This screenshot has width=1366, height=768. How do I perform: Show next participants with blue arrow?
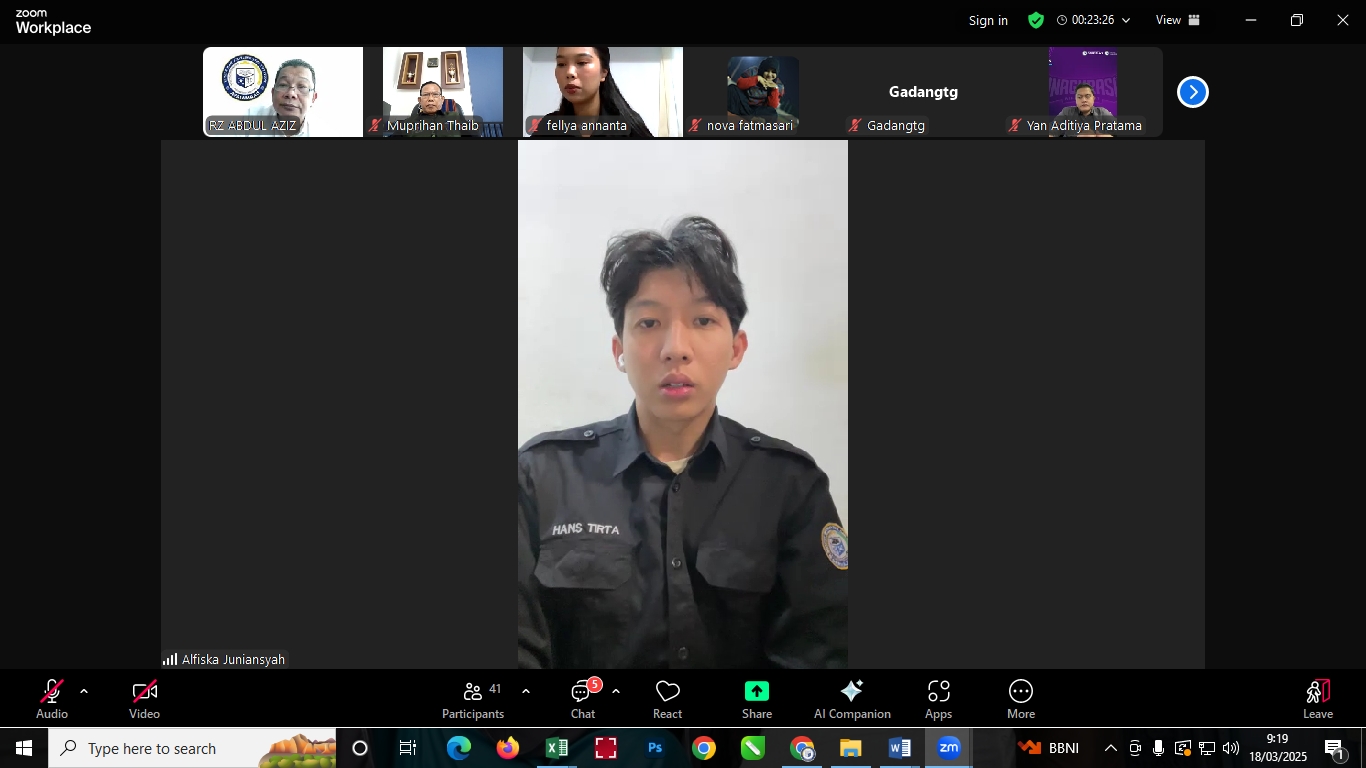tap(1192, 92)
